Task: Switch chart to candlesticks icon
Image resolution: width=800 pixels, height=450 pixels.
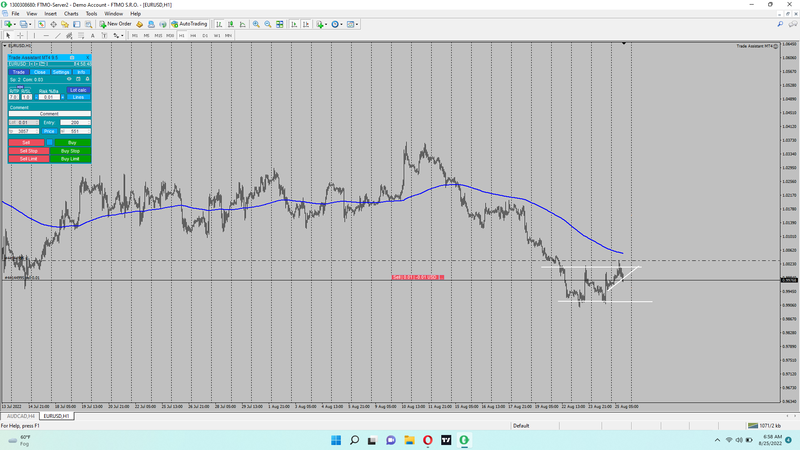Action: 231,24
